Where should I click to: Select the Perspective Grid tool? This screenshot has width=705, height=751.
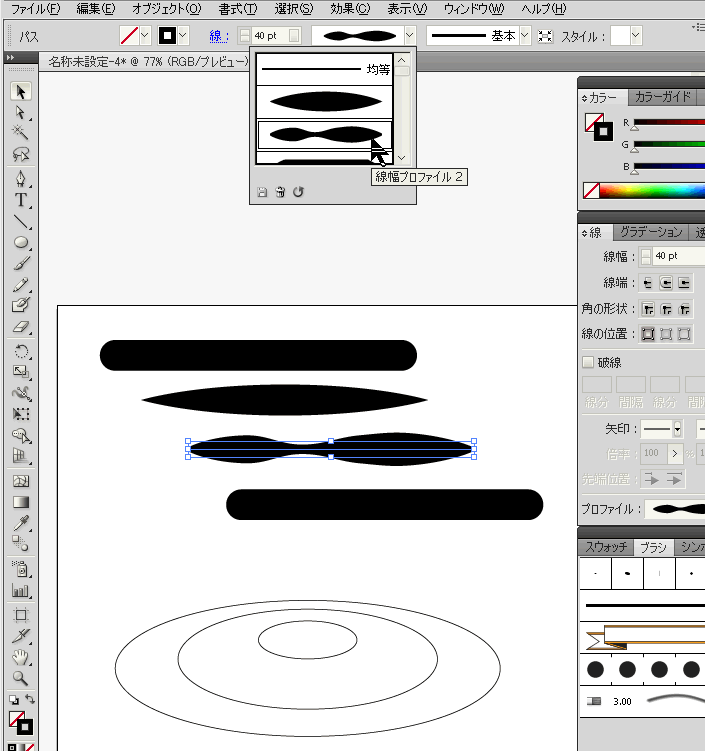(21, 455)
